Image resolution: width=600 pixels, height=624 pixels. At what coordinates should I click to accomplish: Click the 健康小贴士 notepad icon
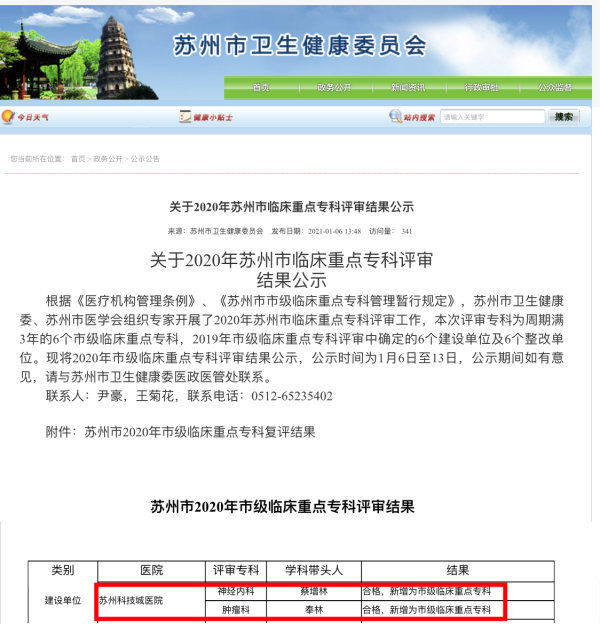[185, 116]
